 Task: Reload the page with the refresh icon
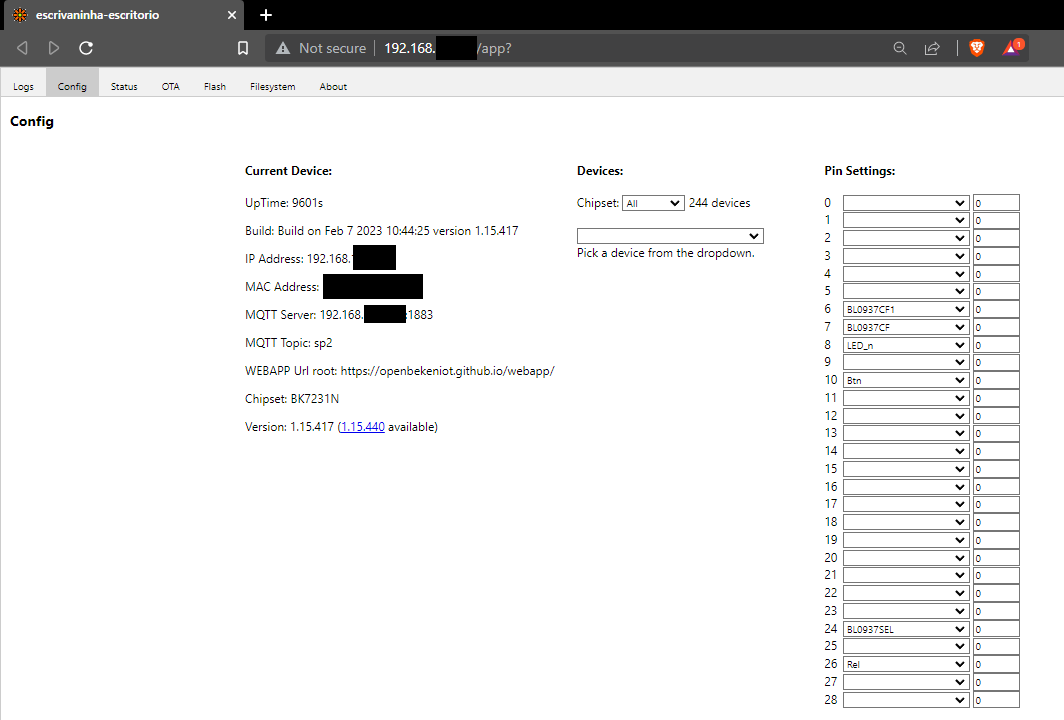pos(86,48)
